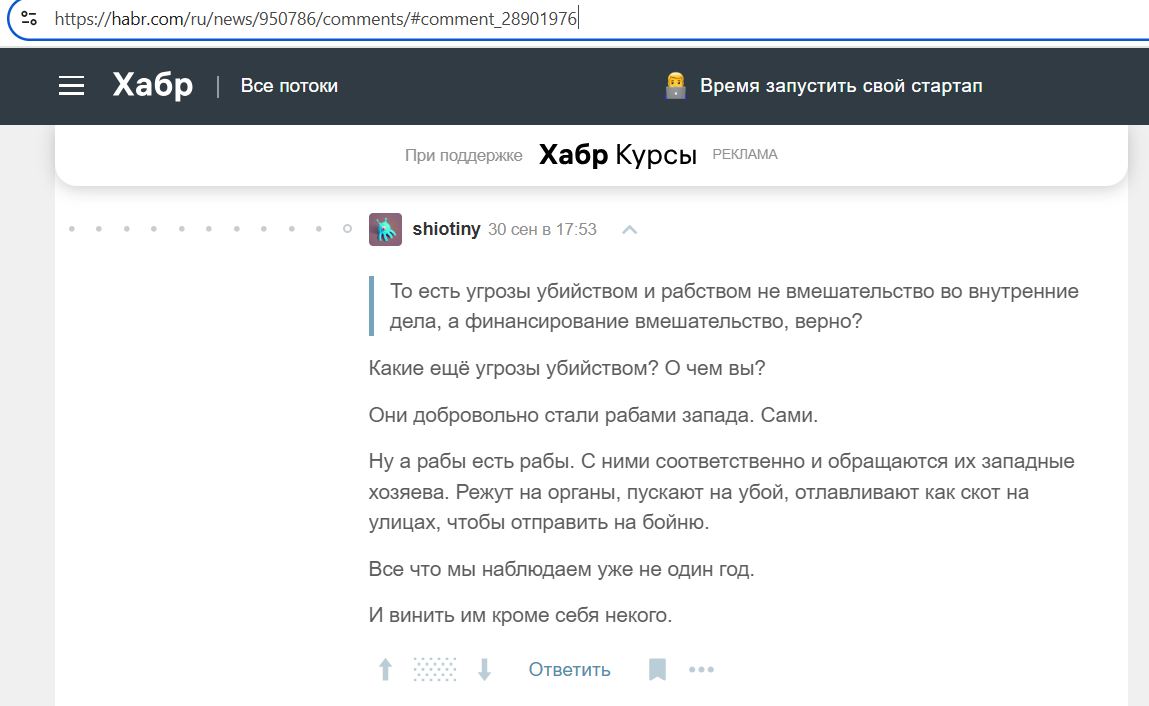Viewport: 1149px width, 706px height.
Task: Click the hollow circle thread marker before the avatar
Action: click(347, 229)
